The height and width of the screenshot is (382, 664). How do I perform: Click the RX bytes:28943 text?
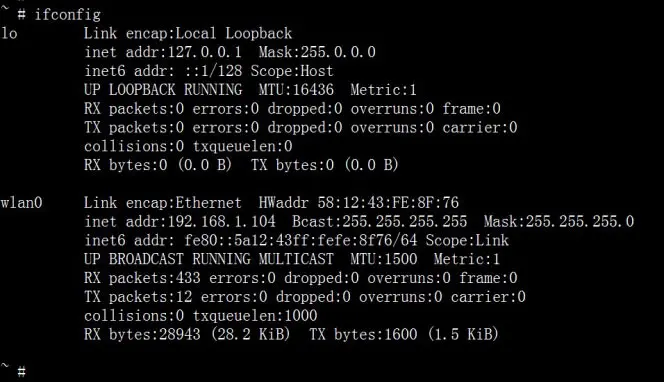tap(142, 335)
